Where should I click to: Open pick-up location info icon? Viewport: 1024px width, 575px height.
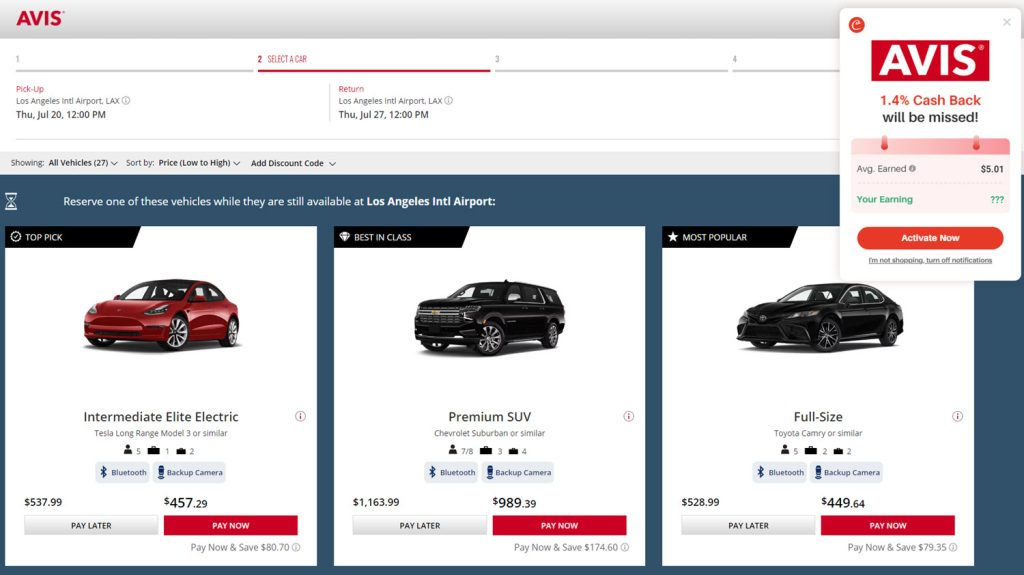126,101
